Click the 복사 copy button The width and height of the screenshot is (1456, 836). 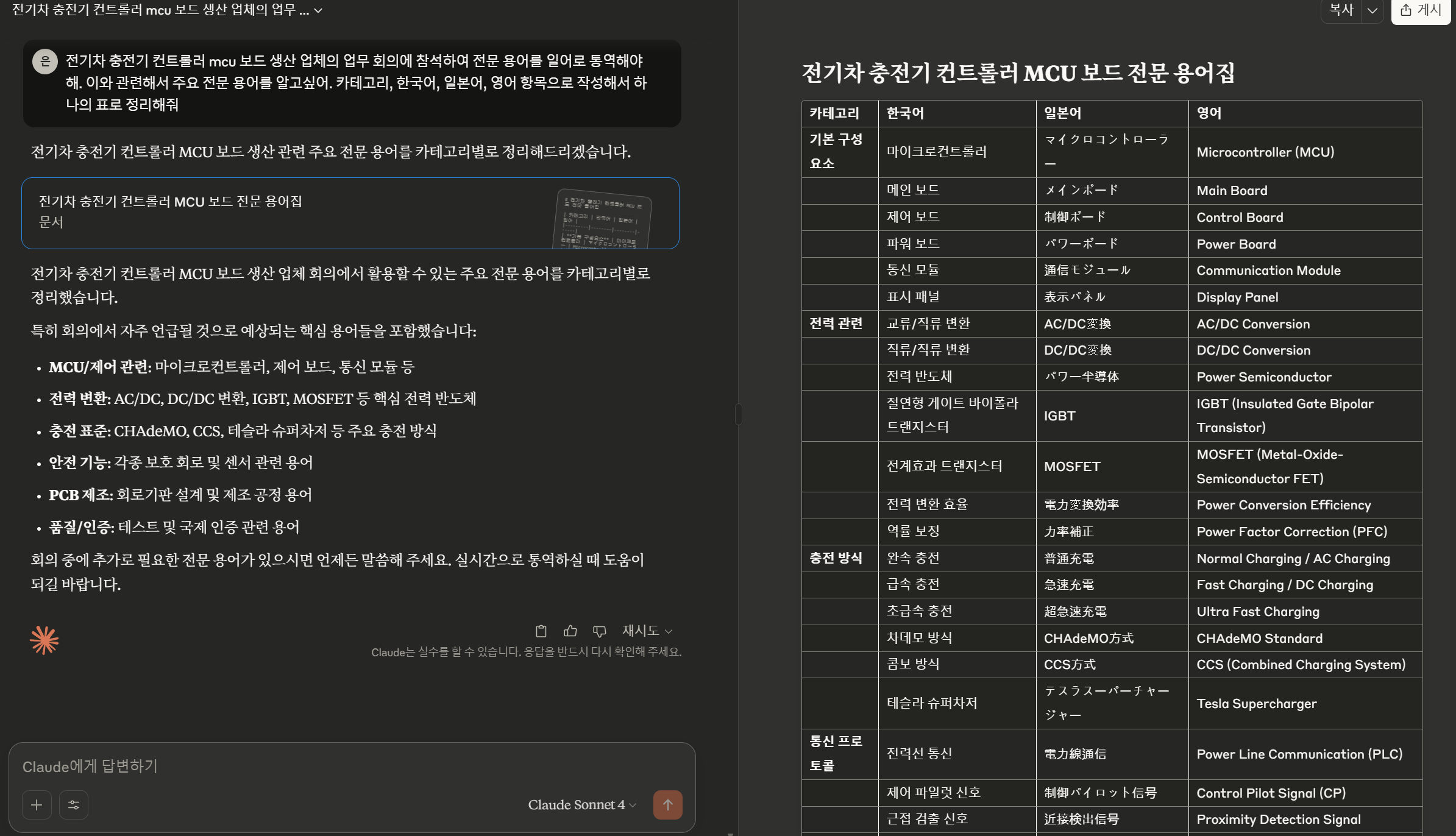point(1341,10)
